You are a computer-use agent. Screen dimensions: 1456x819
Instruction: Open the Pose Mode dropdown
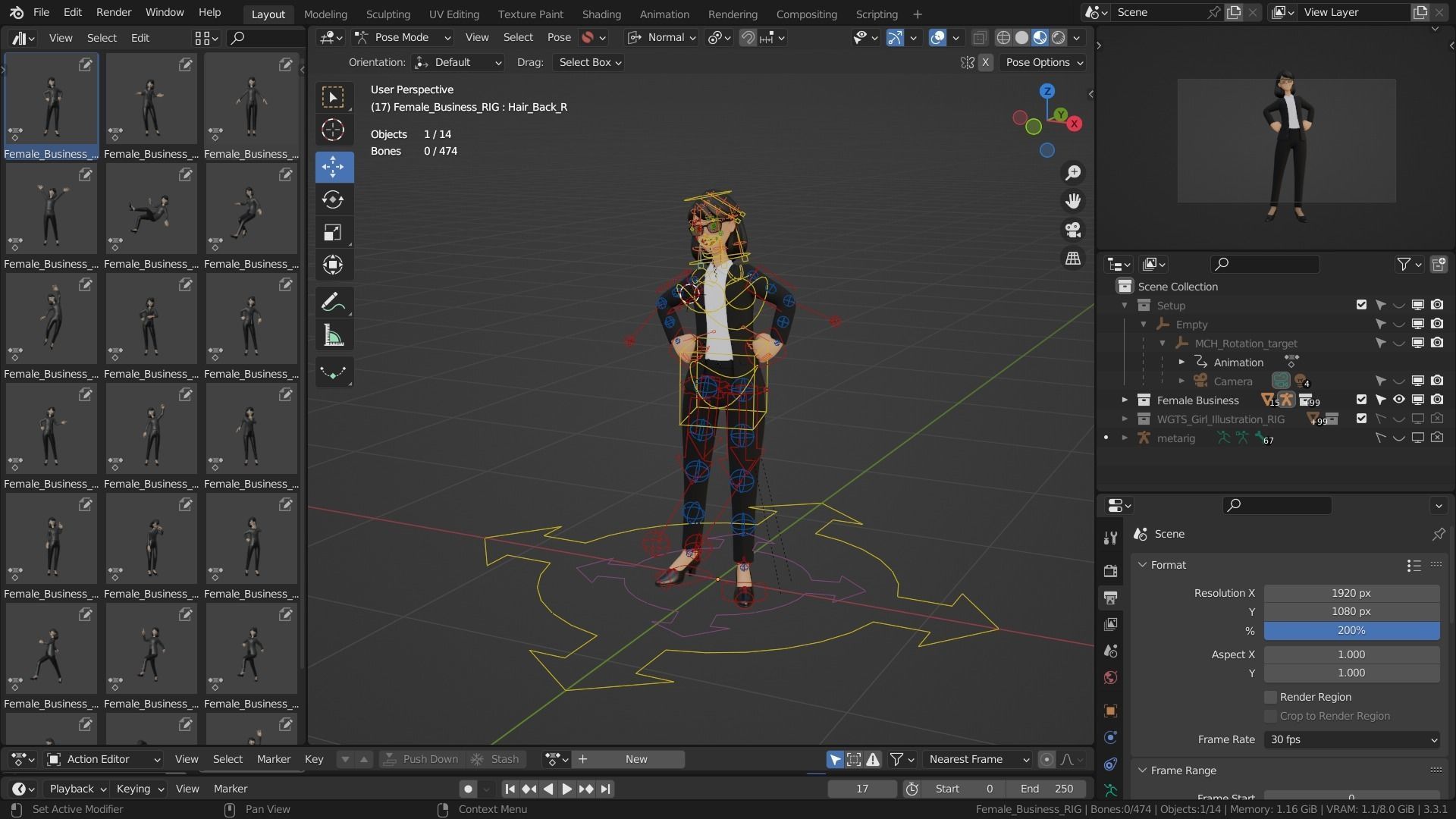403,37
